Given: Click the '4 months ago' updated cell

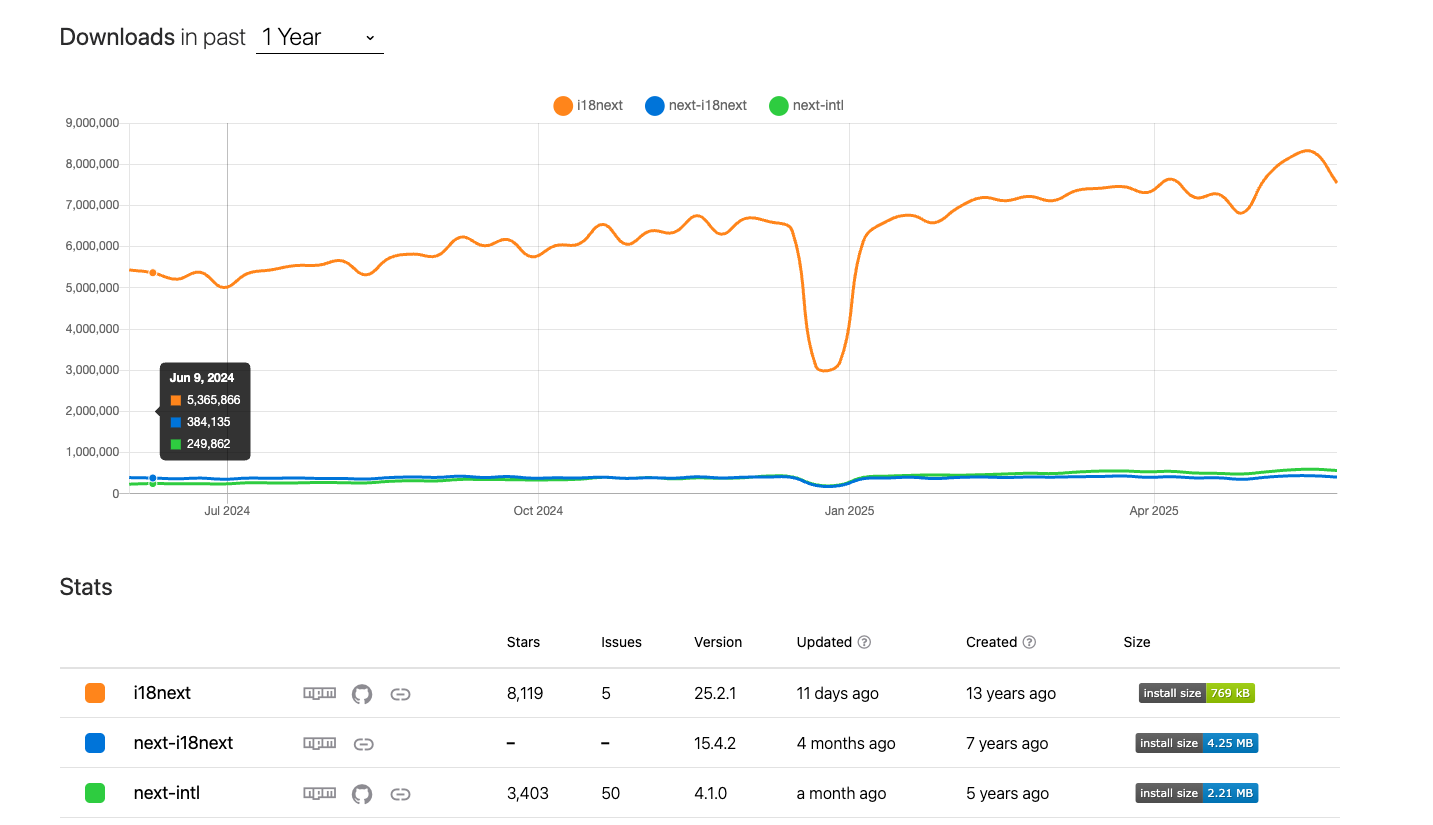Looking at the screenshot, I should tap(846, 743).
